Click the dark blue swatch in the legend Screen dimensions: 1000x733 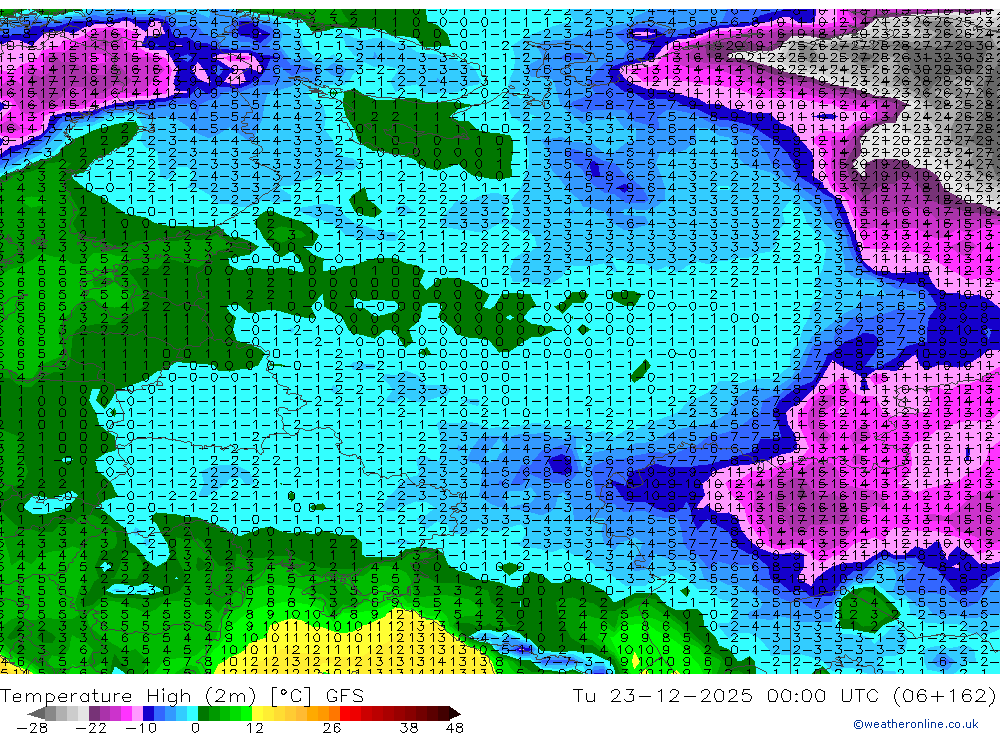148,714
